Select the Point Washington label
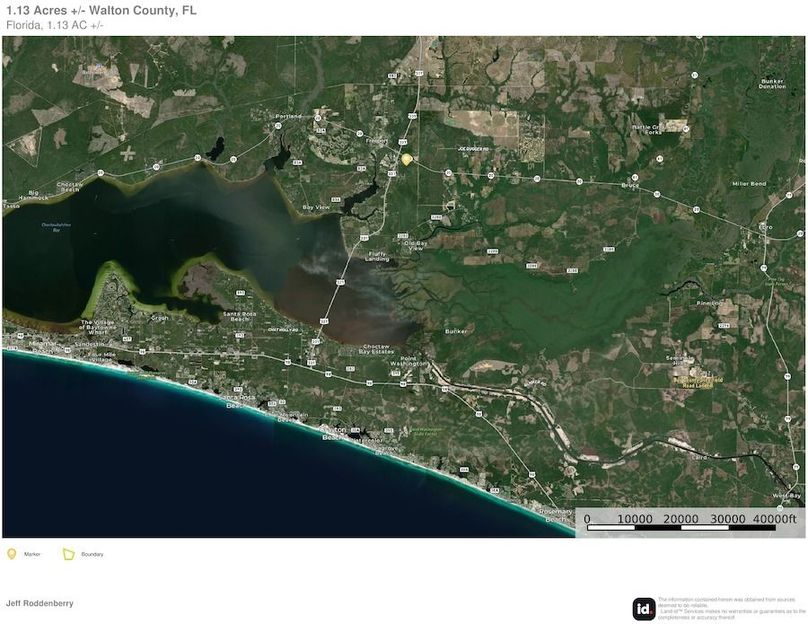Image resolution: width=808 pixels, height=624 pixels. [x=410, y=361]
